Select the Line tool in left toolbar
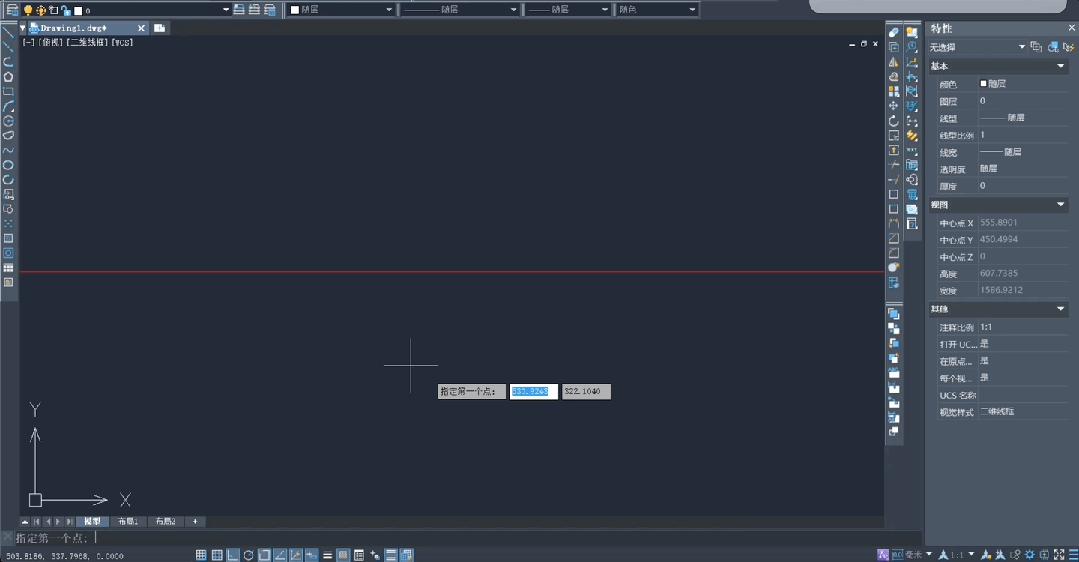This screenshot has width=1079, height=562. [8, 33]
